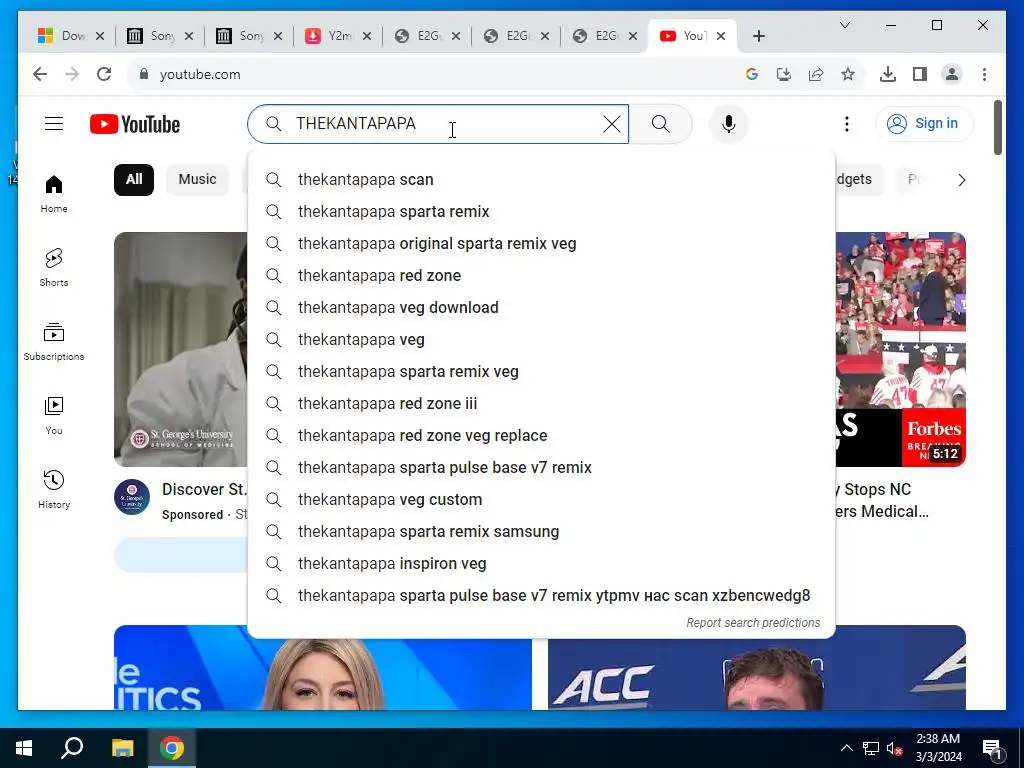Open Chrome three-dot menu
The width and height of the screenshot is (1024, 768).
(984, 74)
